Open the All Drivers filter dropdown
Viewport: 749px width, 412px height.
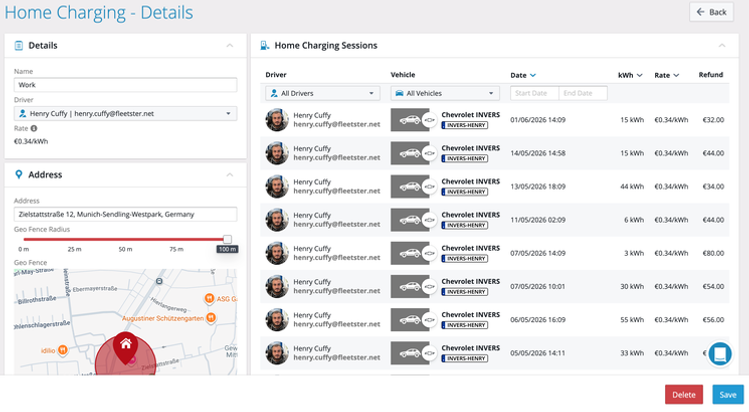click(x=322, y=93)
